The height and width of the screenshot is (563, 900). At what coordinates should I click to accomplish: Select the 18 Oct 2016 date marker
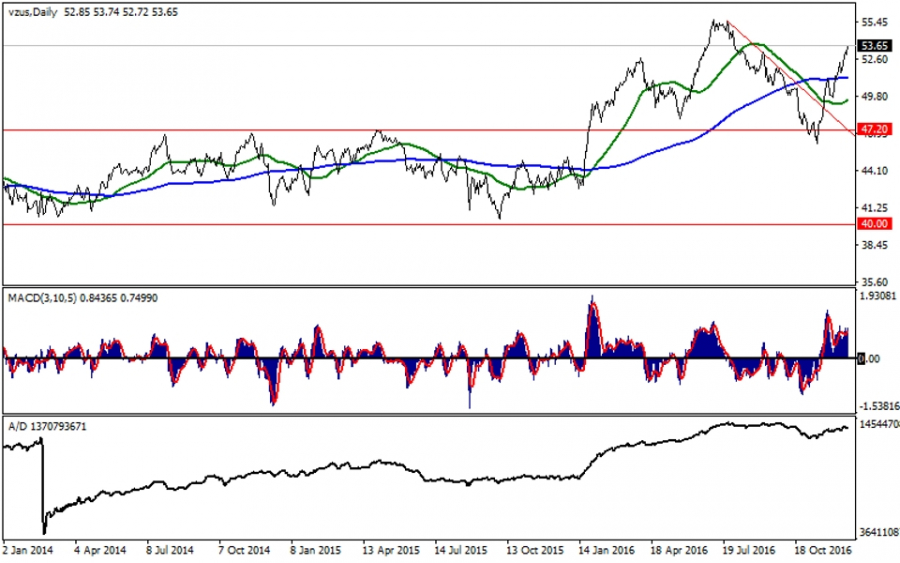point(822,549)
